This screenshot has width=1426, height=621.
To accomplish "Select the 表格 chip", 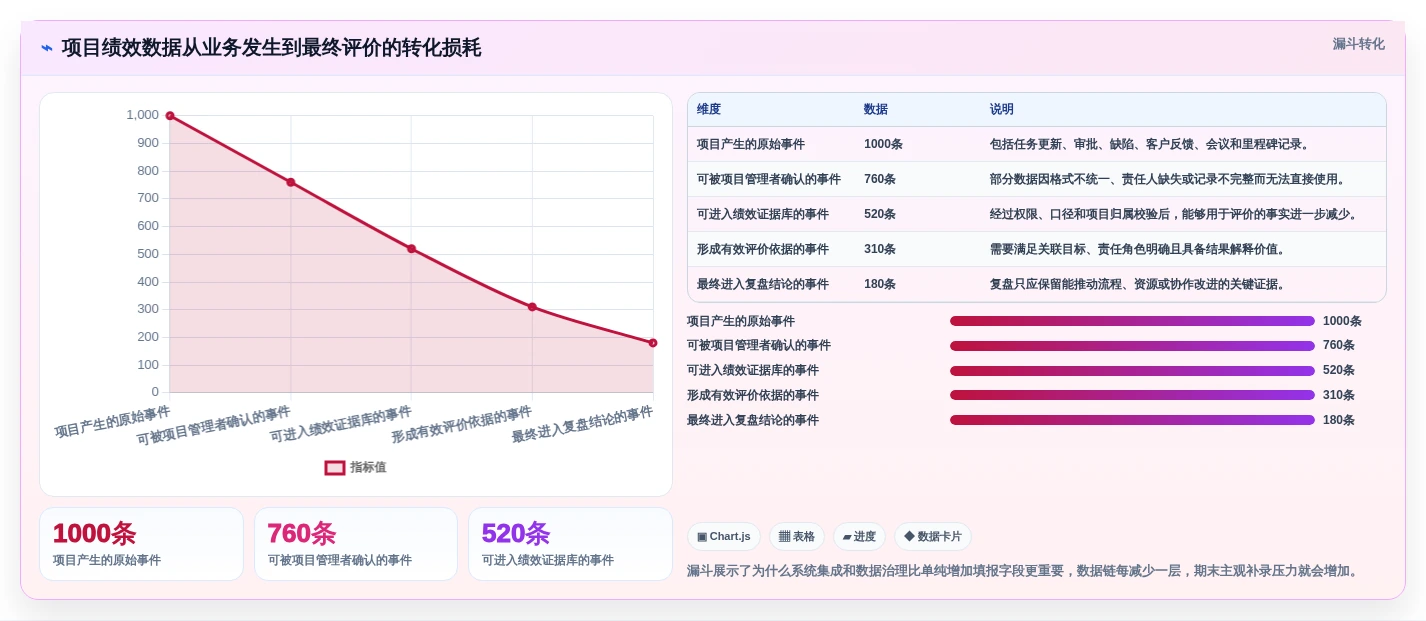I will [x=797, y=536].
